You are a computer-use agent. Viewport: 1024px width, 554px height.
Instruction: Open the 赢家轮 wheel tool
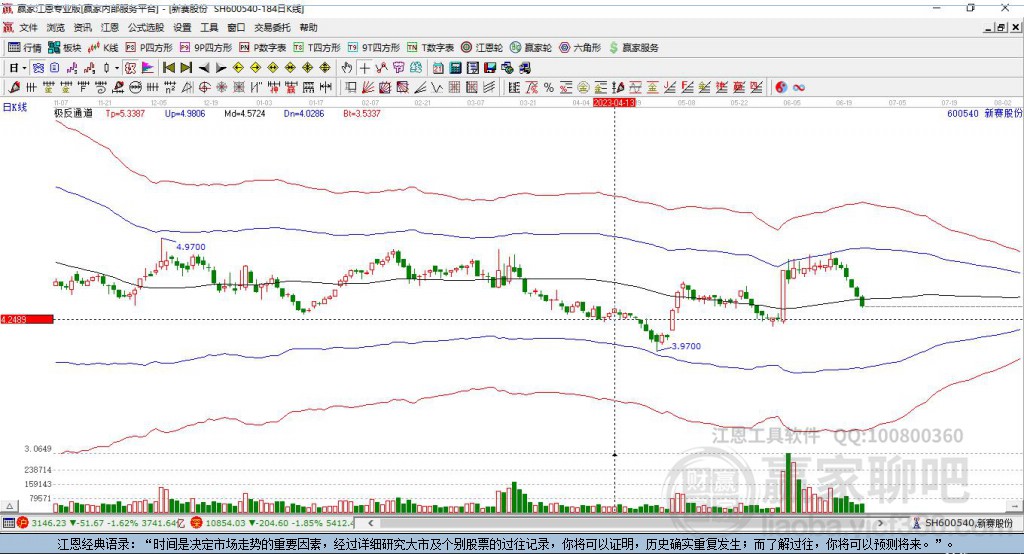[531, 48]
